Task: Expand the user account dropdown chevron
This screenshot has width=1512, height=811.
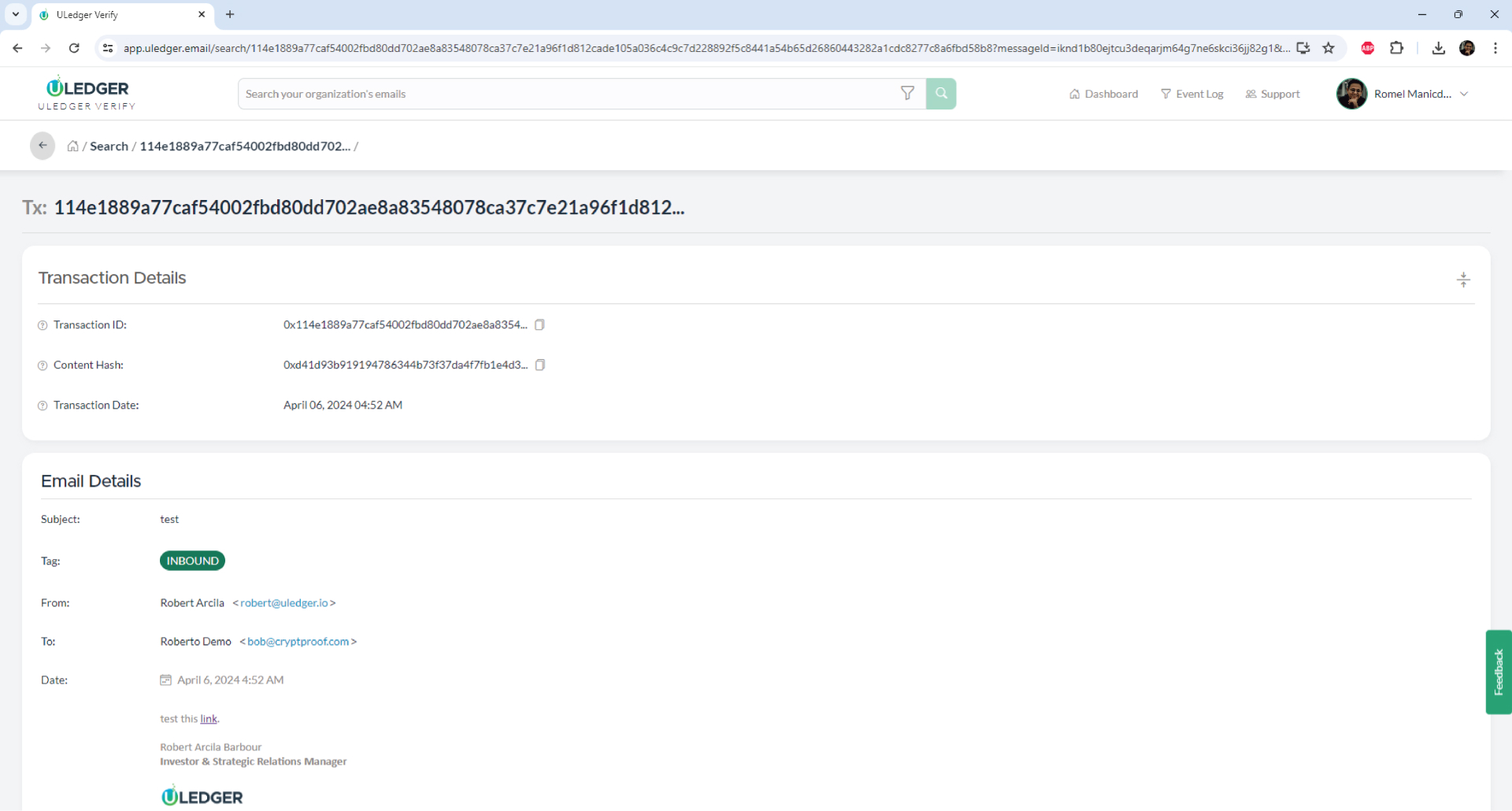Action: 1464,94
